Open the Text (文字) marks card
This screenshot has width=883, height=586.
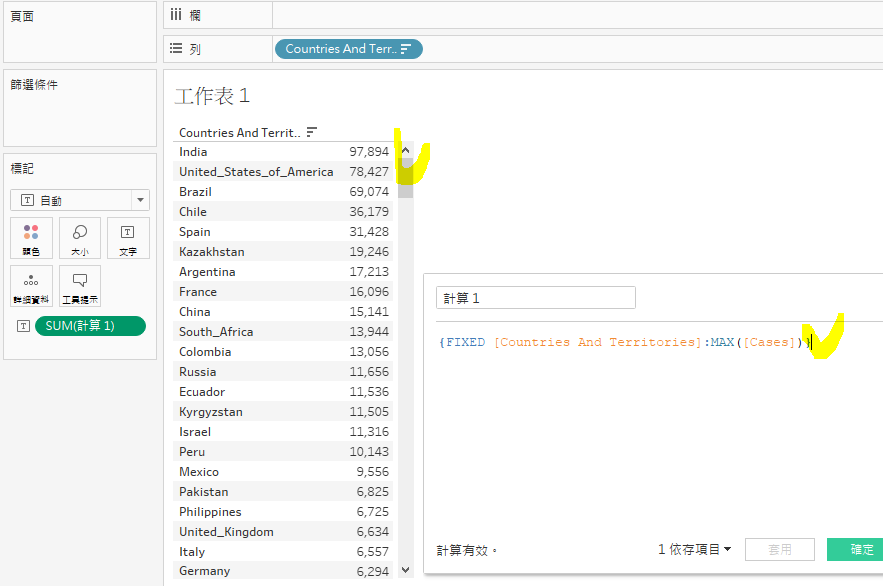(x=128, y=238)
